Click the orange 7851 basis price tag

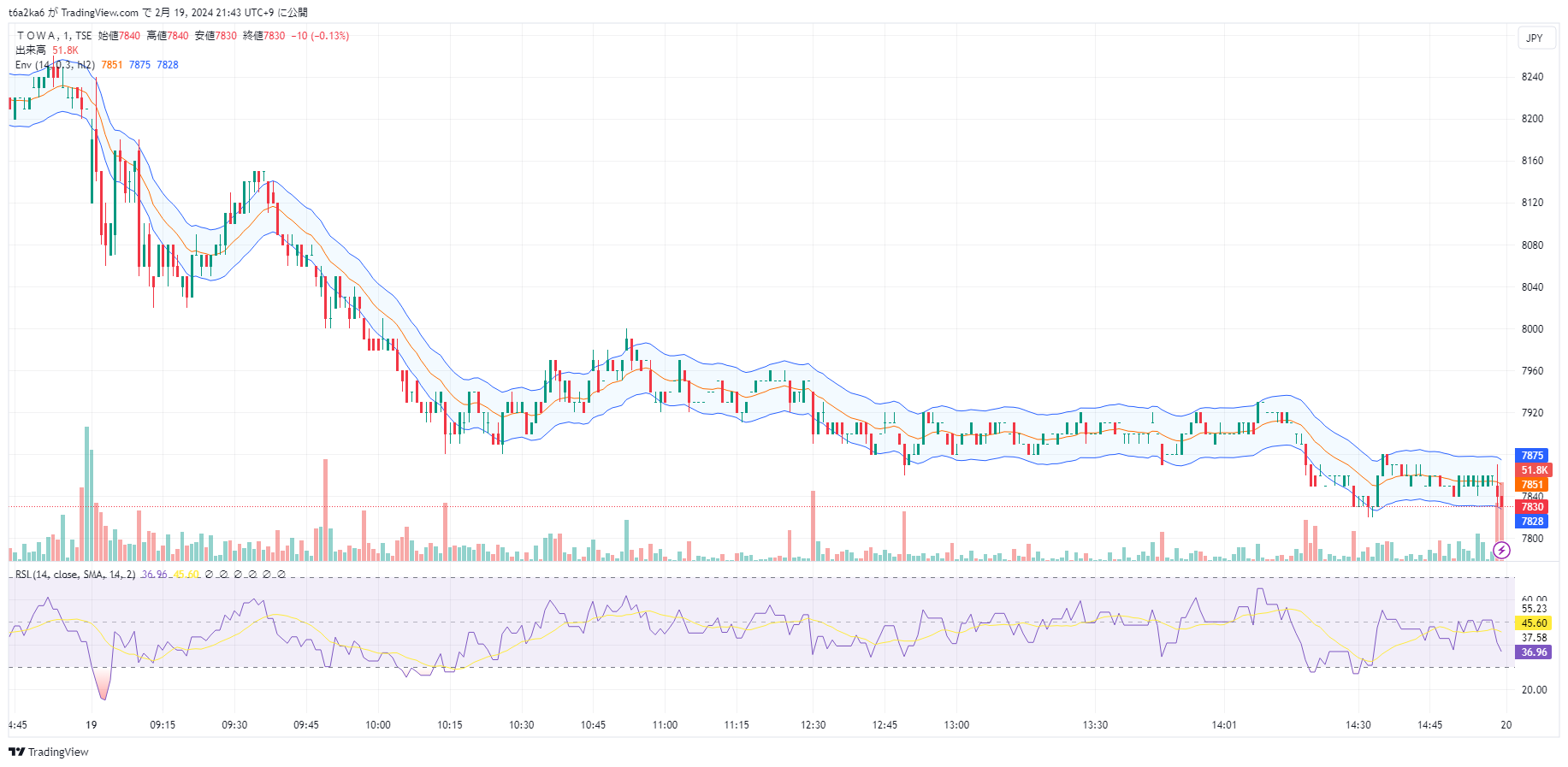click(1531, 485)
